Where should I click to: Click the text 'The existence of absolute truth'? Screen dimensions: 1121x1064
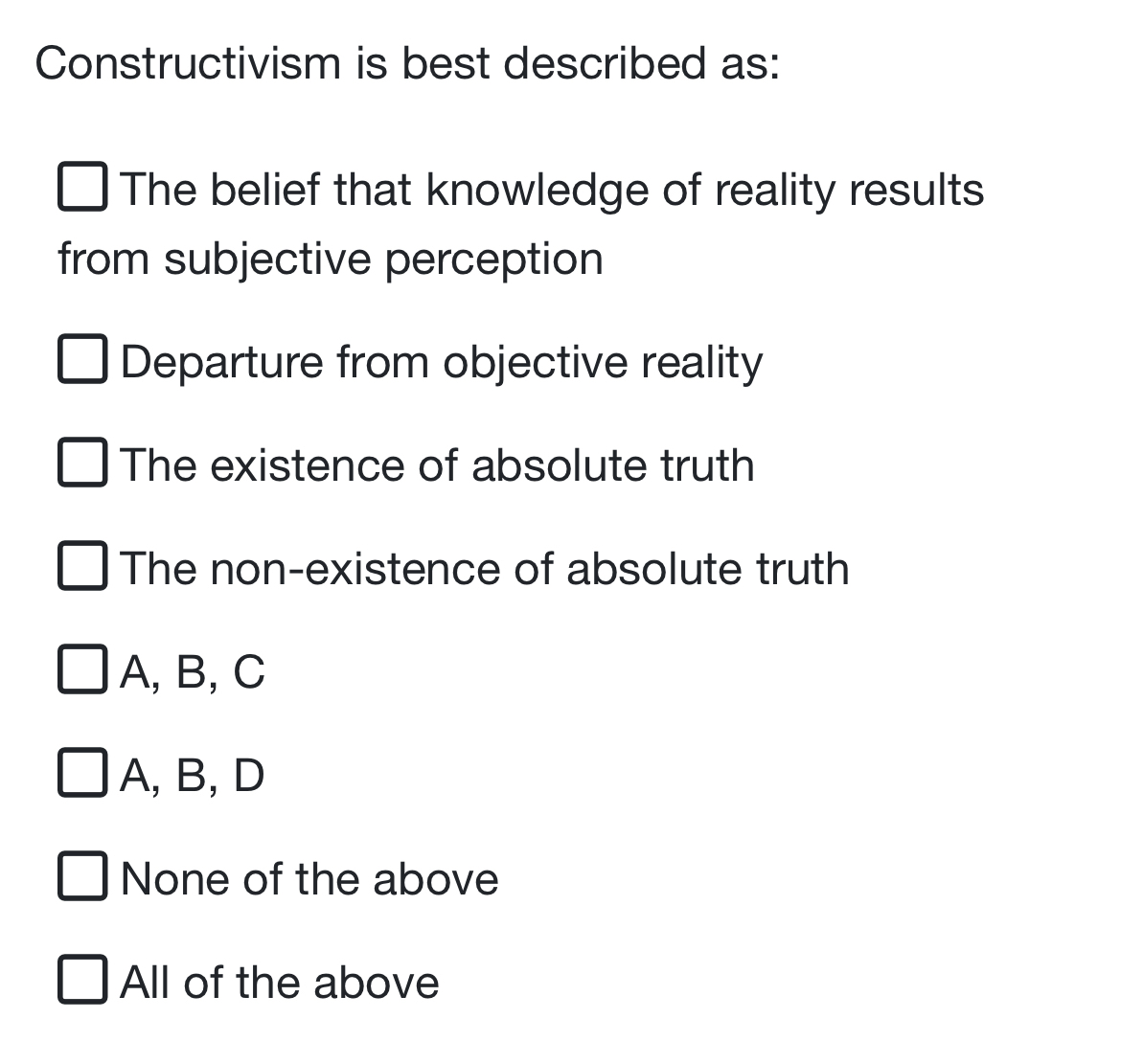point(437,466)
